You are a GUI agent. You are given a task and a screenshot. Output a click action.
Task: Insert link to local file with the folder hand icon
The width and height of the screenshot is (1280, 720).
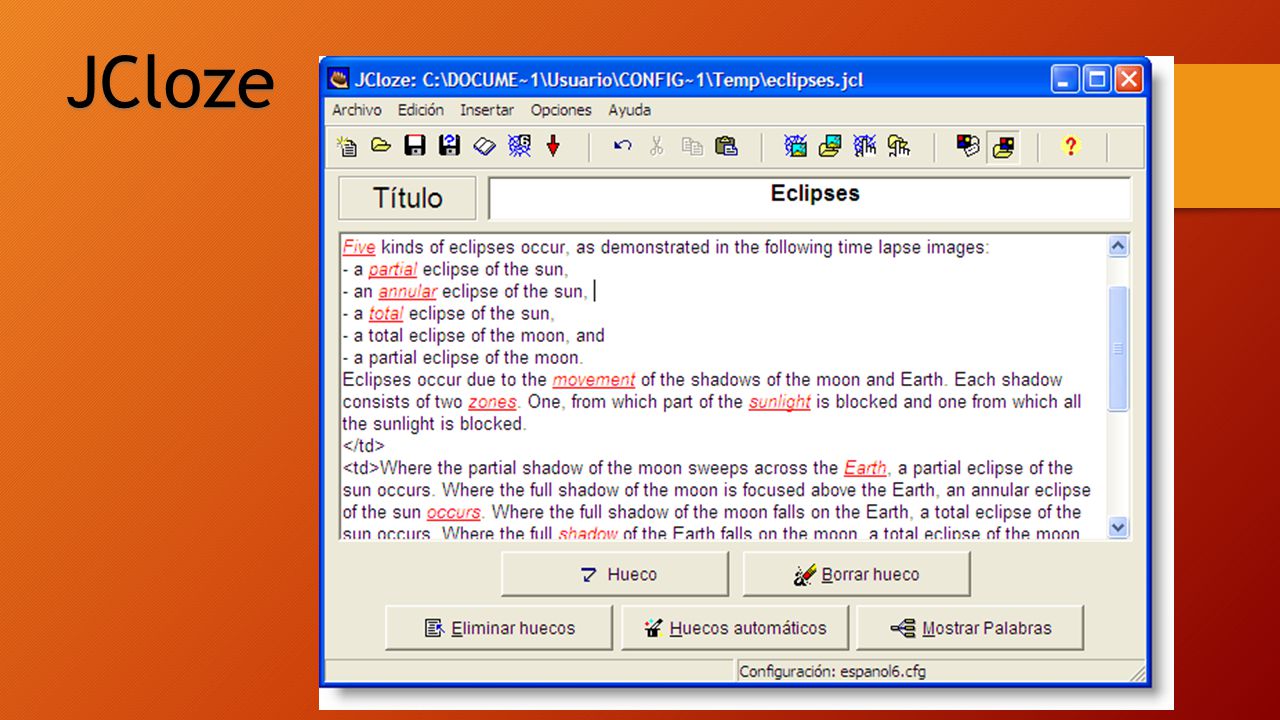coord(899,147)
